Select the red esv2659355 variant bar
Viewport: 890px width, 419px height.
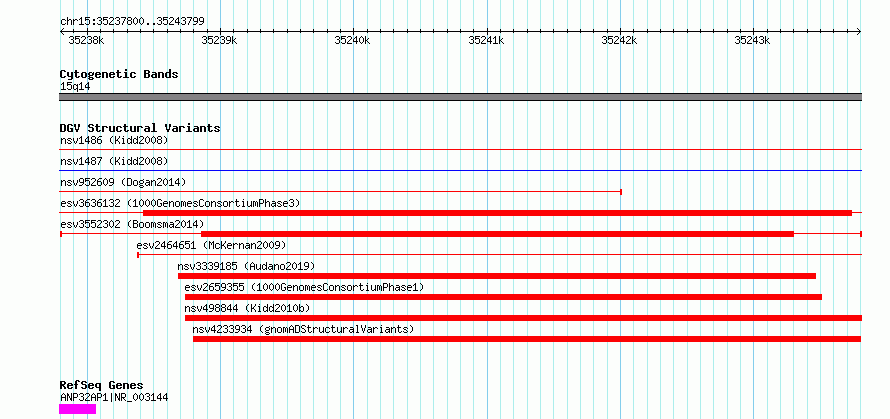coord(503,297)
